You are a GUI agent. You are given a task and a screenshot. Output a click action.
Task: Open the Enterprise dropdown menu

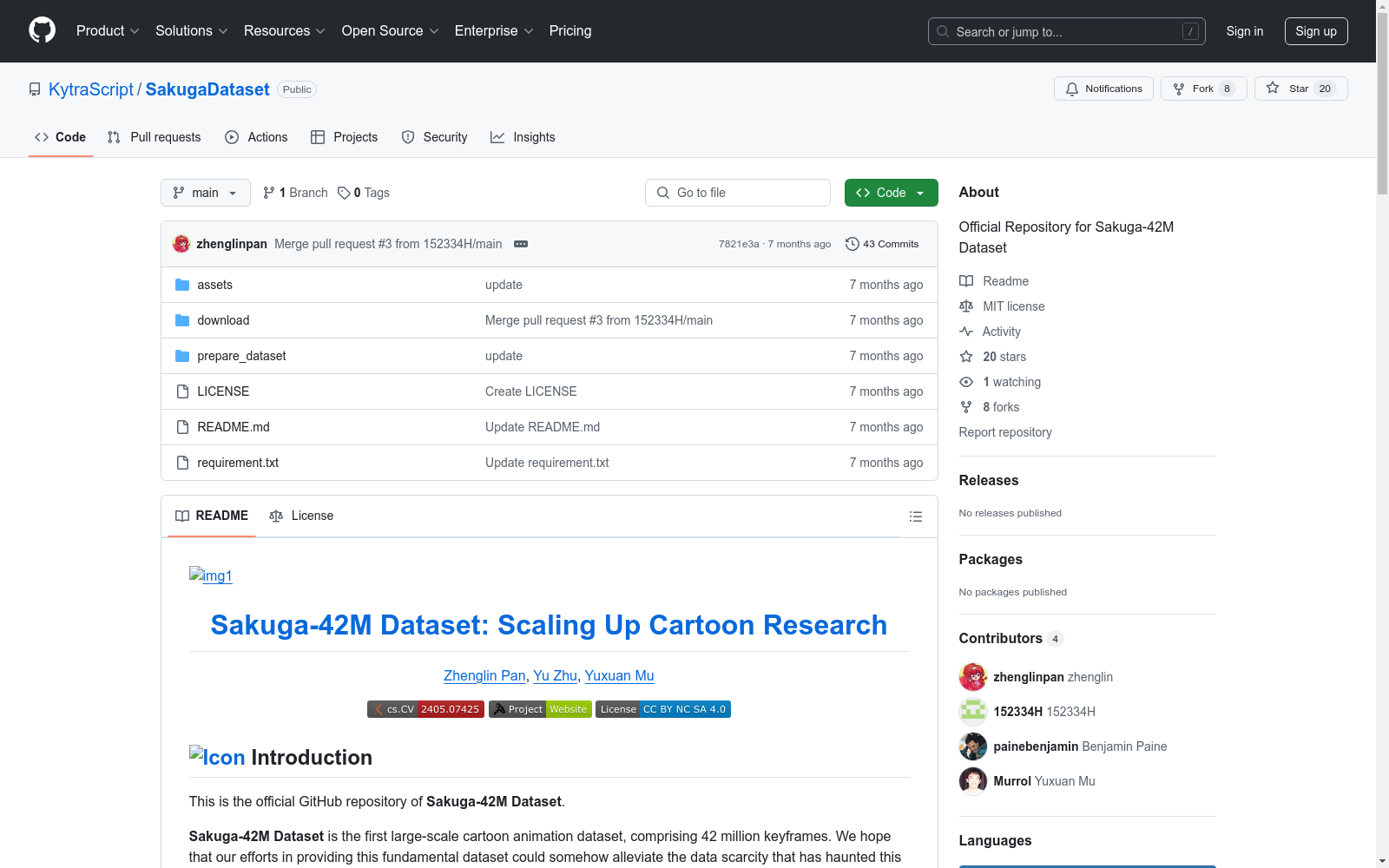click(493, 30)
